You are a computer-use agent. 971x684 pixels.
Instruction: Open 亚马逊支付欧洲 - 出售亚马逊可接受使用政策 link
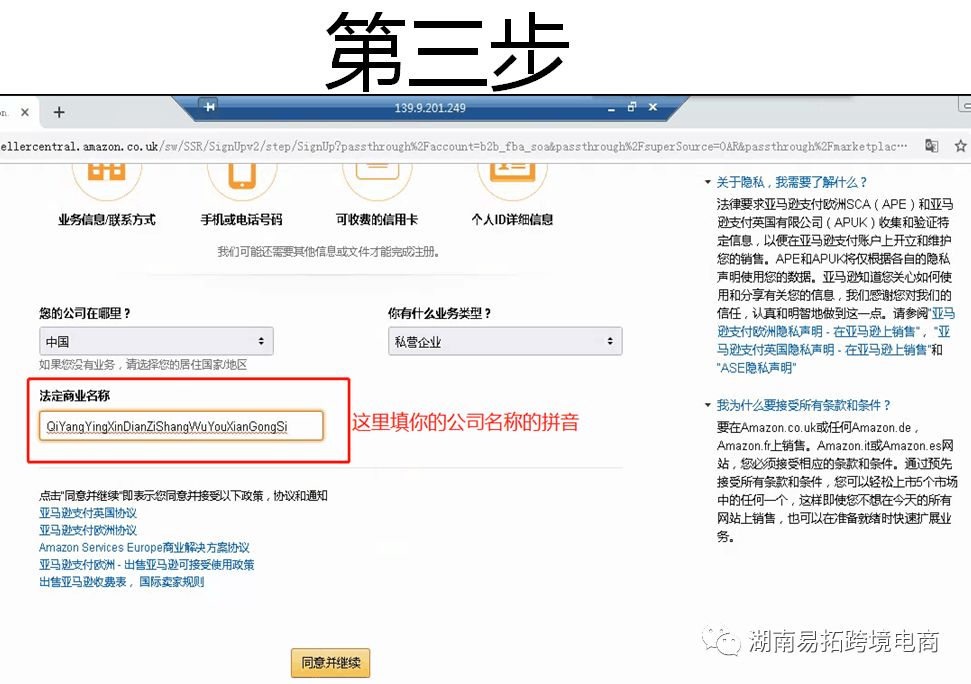[x=147, y=565]
